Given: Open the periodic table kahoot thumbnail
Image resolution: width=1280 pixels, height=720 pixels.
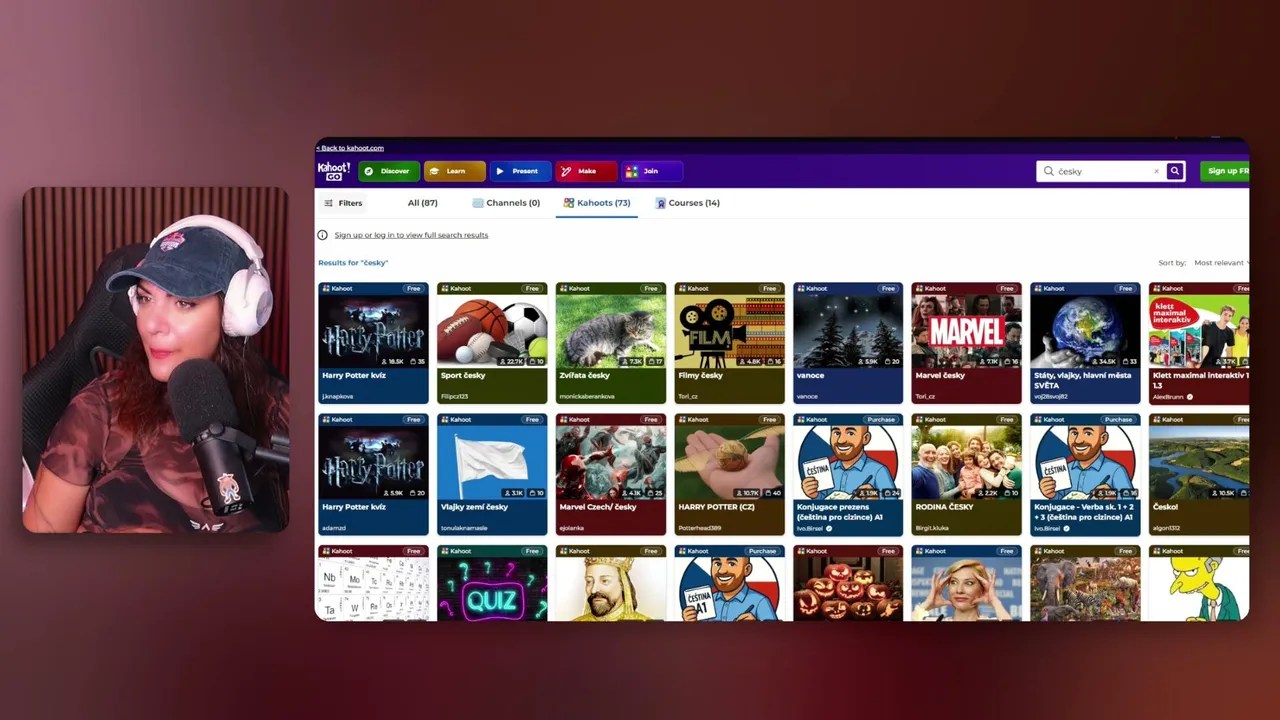Looking at the screenshot, I should 373,589.
